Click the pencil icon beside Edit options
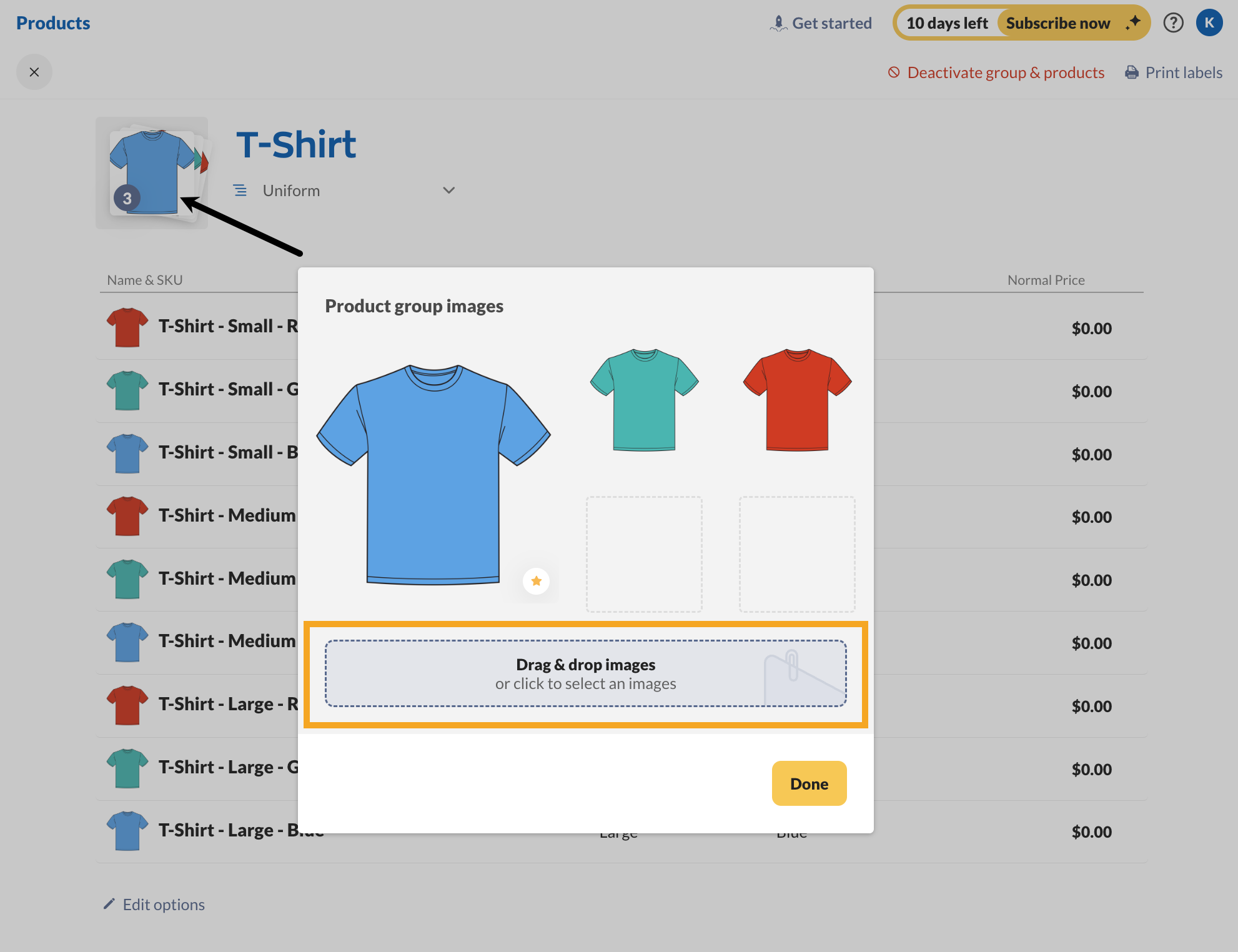 (109, 903)
